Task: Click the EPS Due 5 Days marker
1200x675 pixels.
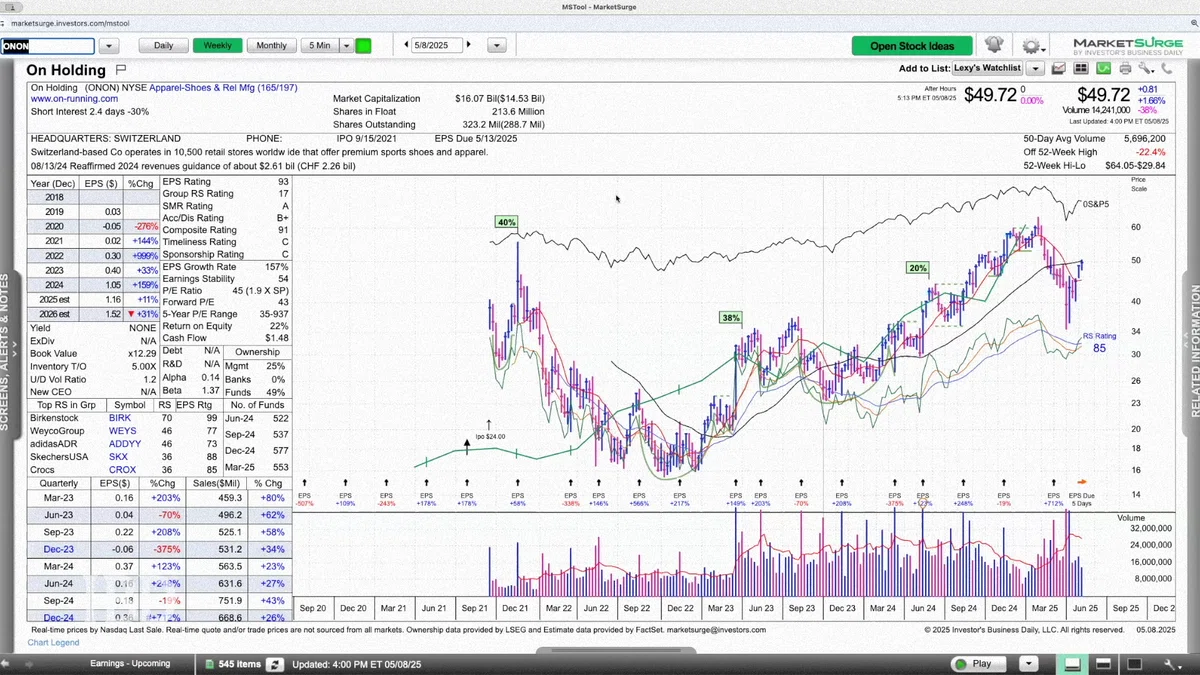Action: (1080, 492)
